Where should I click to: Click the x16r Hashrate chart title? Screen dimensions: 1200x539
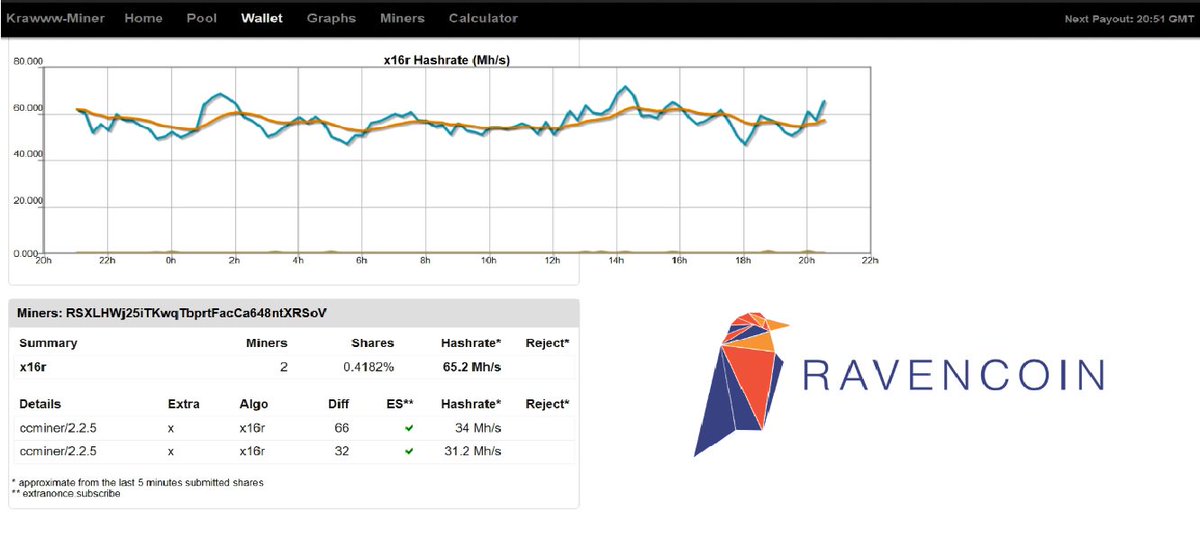tap(448, 60)
